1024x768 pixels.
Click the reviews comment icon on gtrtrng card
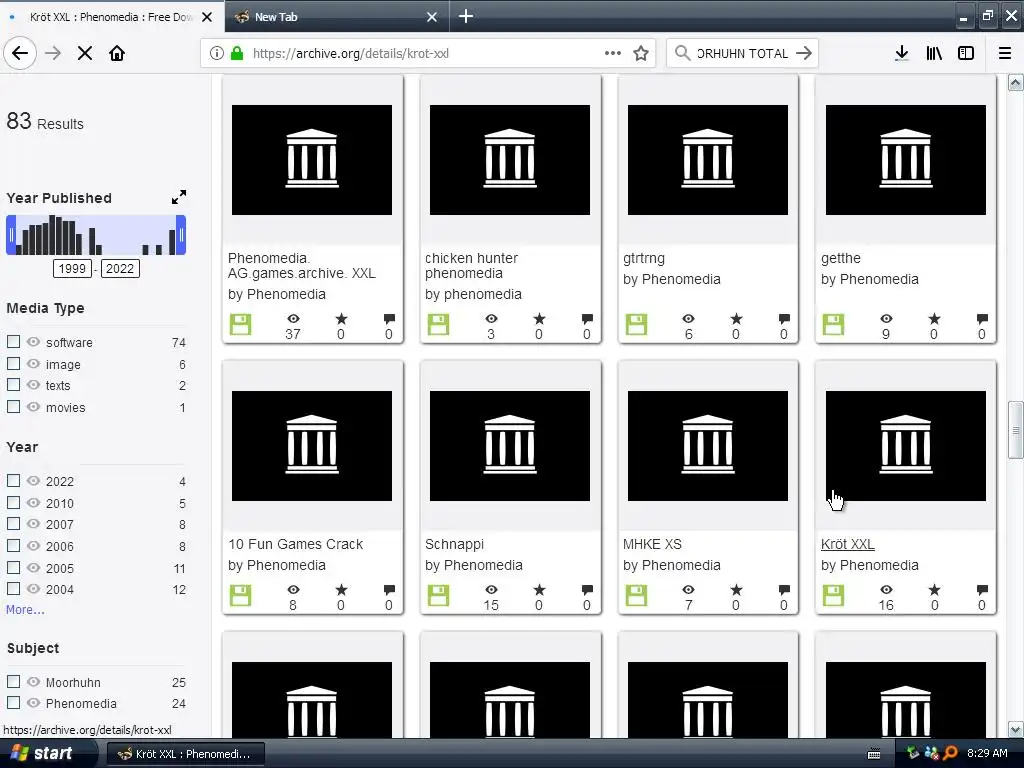[784, 319]
